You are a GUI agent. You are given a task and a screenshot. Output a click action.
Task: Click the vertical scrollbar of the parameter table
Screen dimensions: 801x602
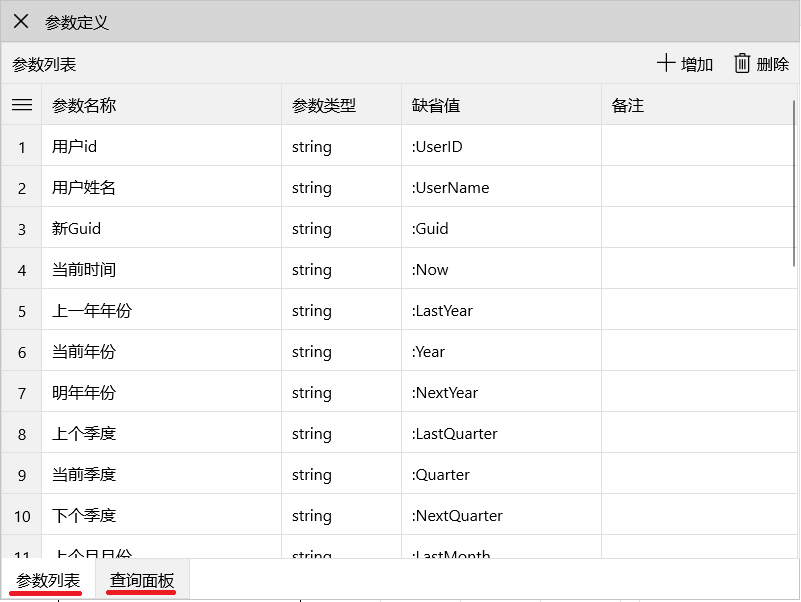tap(794, 183)
